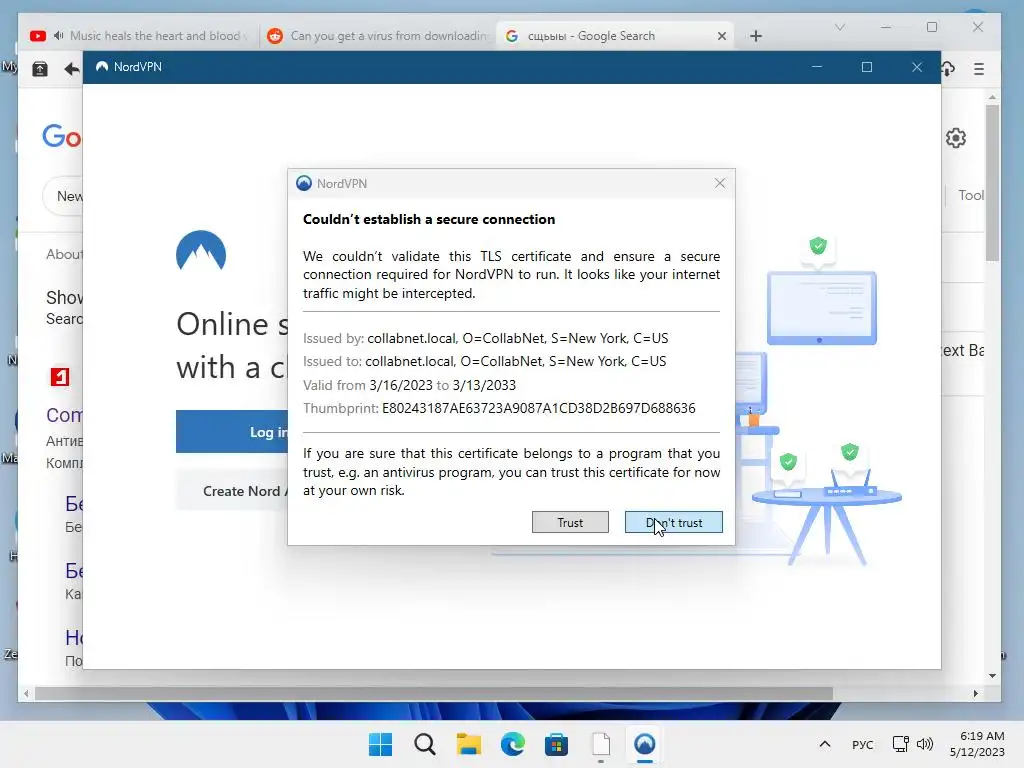Open network status from the system tray
Screen dimensions: 1024x768
coord(901,744)
